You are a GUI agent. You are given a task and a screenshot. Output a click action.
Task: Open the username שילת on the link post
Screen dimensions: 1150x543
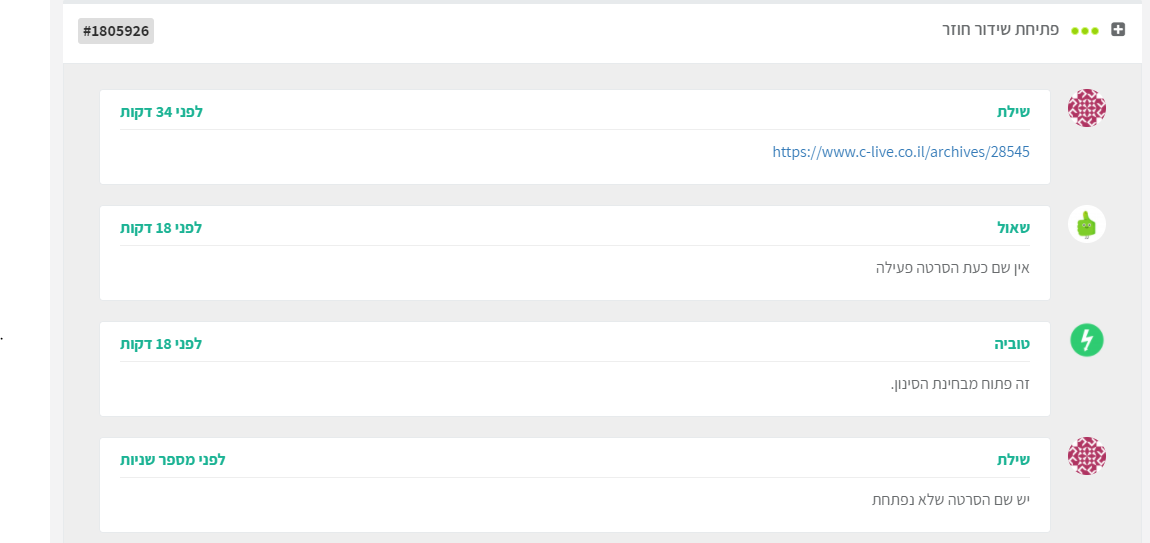[x=1013, y=112]
